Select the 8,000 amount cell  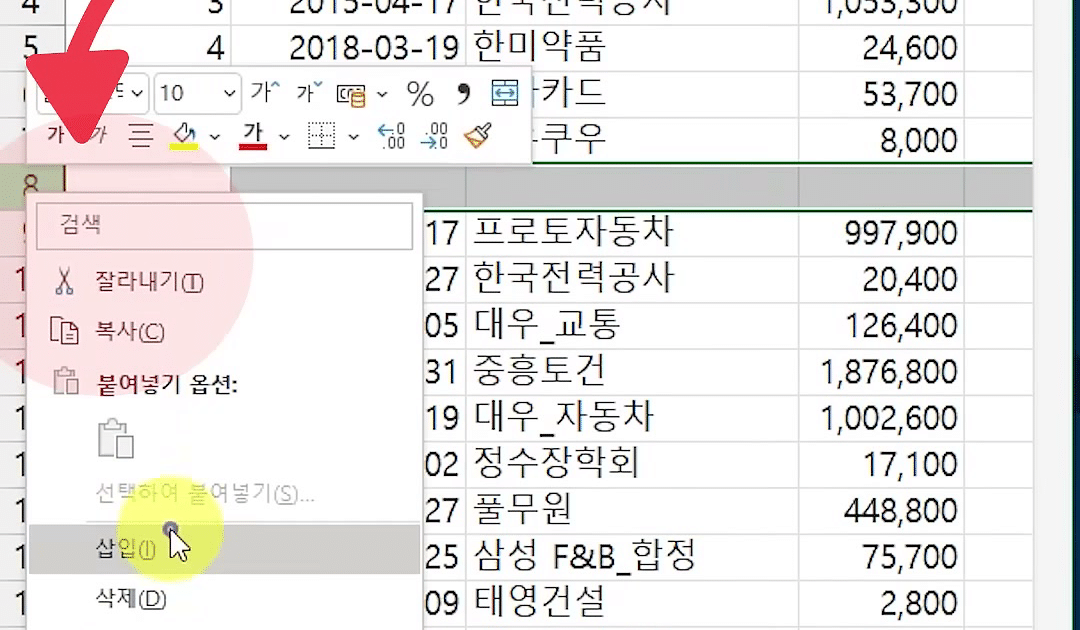[881, 140]
